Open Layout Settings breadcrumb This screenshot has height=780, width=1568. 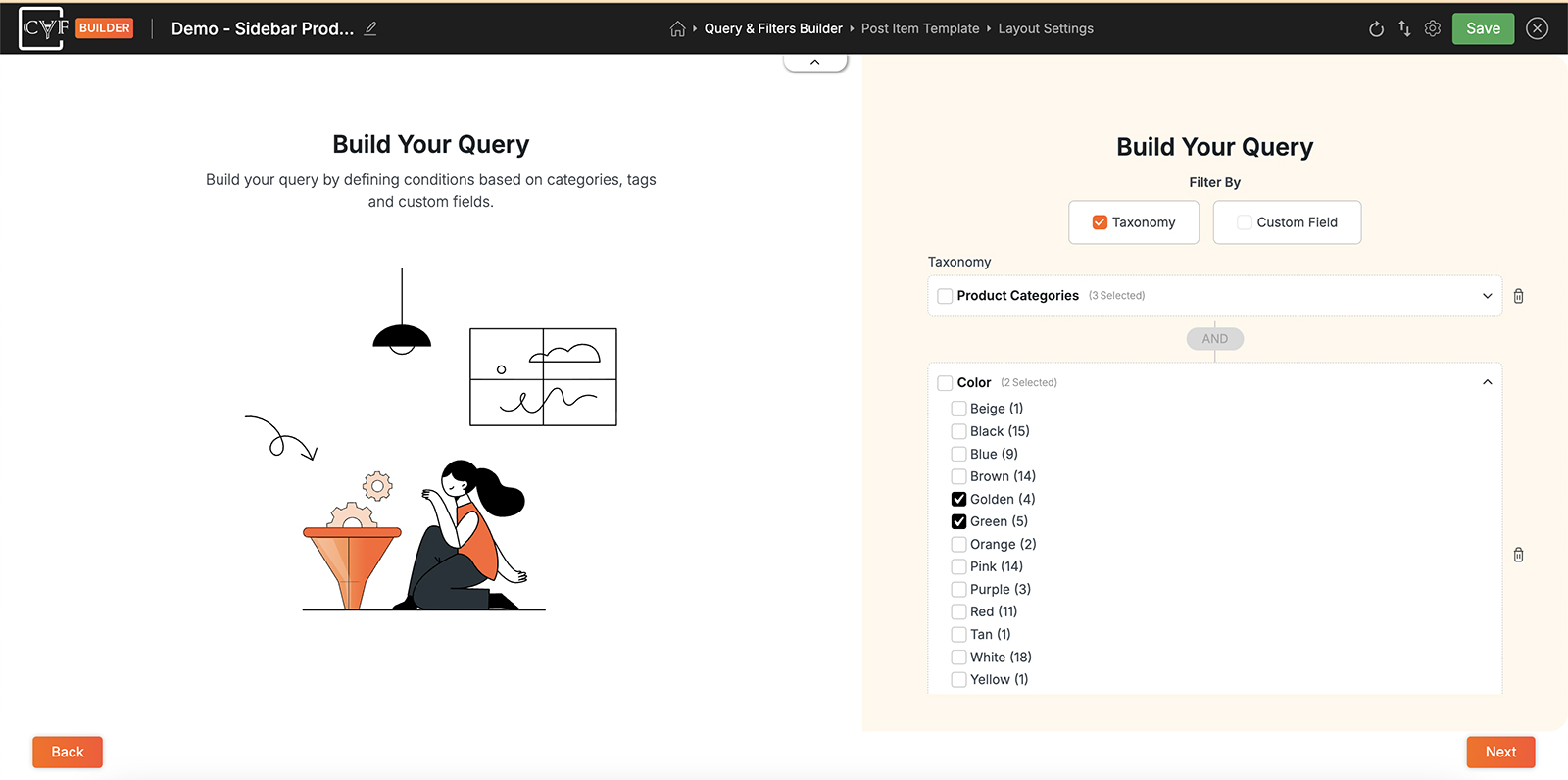tap(1046, 28)
